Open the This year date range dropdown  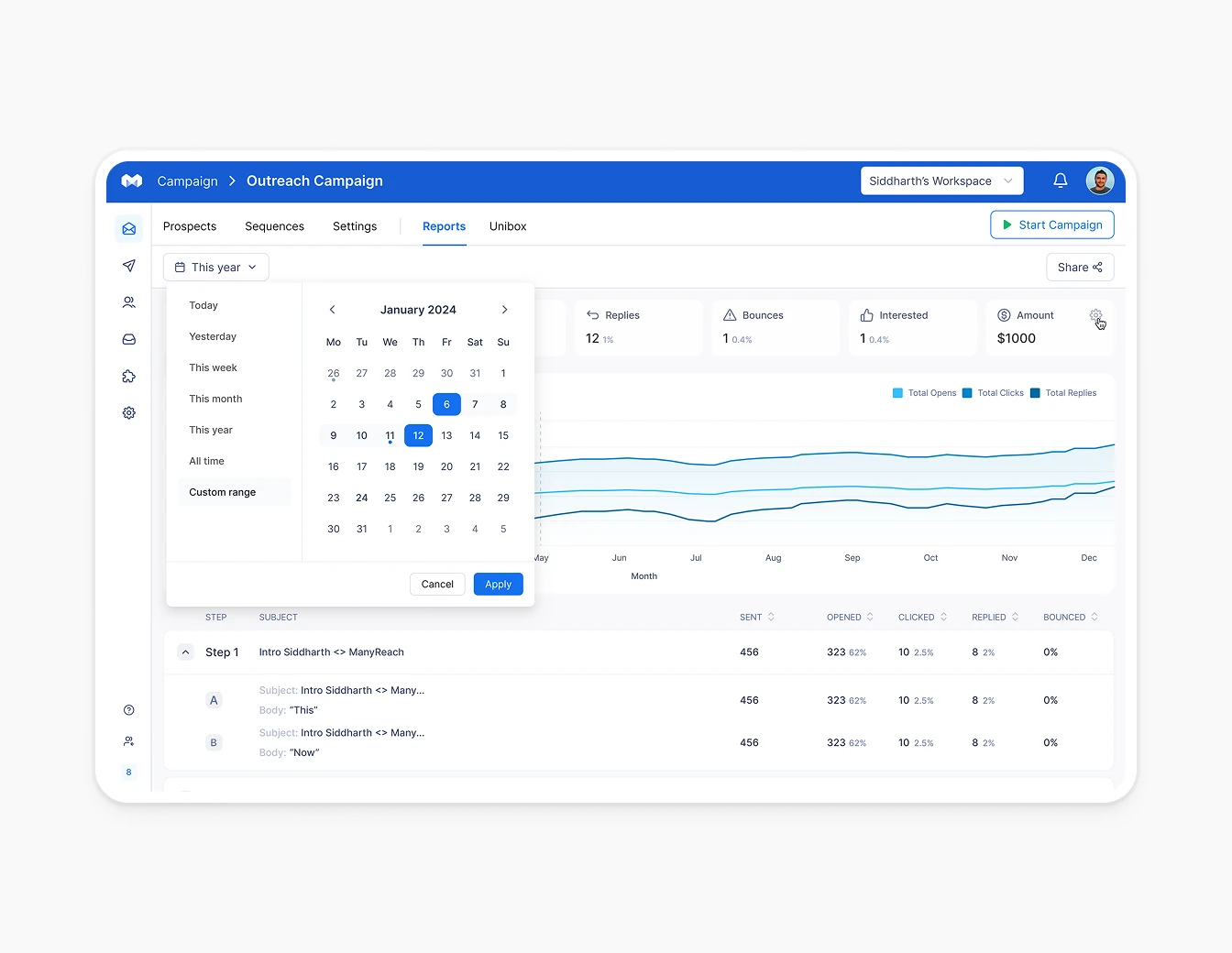coord(215,267)
